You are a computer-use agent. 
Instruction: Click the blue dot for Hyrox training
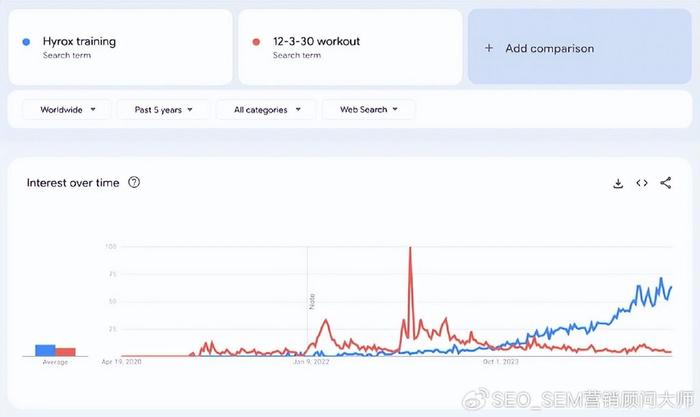[x=26, y=42]
